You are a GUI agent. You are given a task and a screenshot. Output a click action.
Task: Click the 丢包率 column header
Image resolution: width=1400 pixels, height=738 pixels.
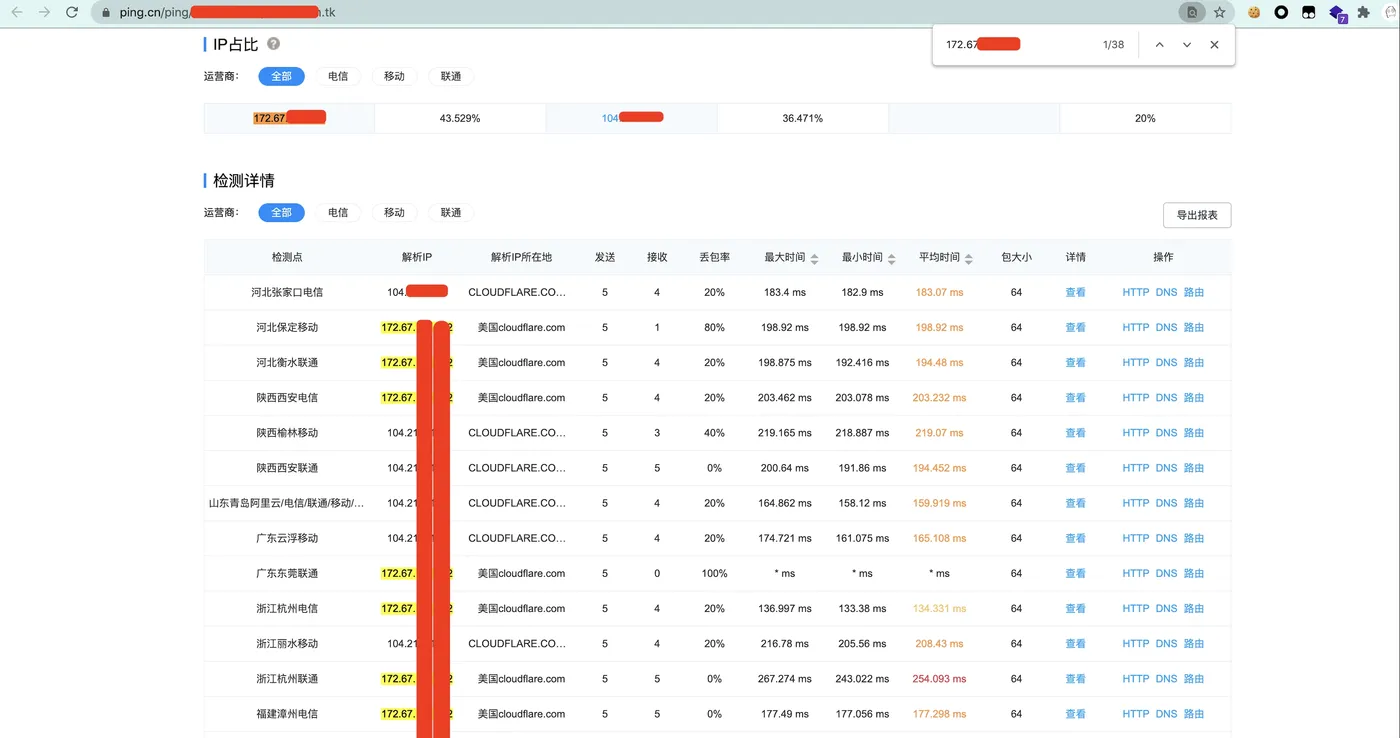pyautogui.click(x=714, y=257)
